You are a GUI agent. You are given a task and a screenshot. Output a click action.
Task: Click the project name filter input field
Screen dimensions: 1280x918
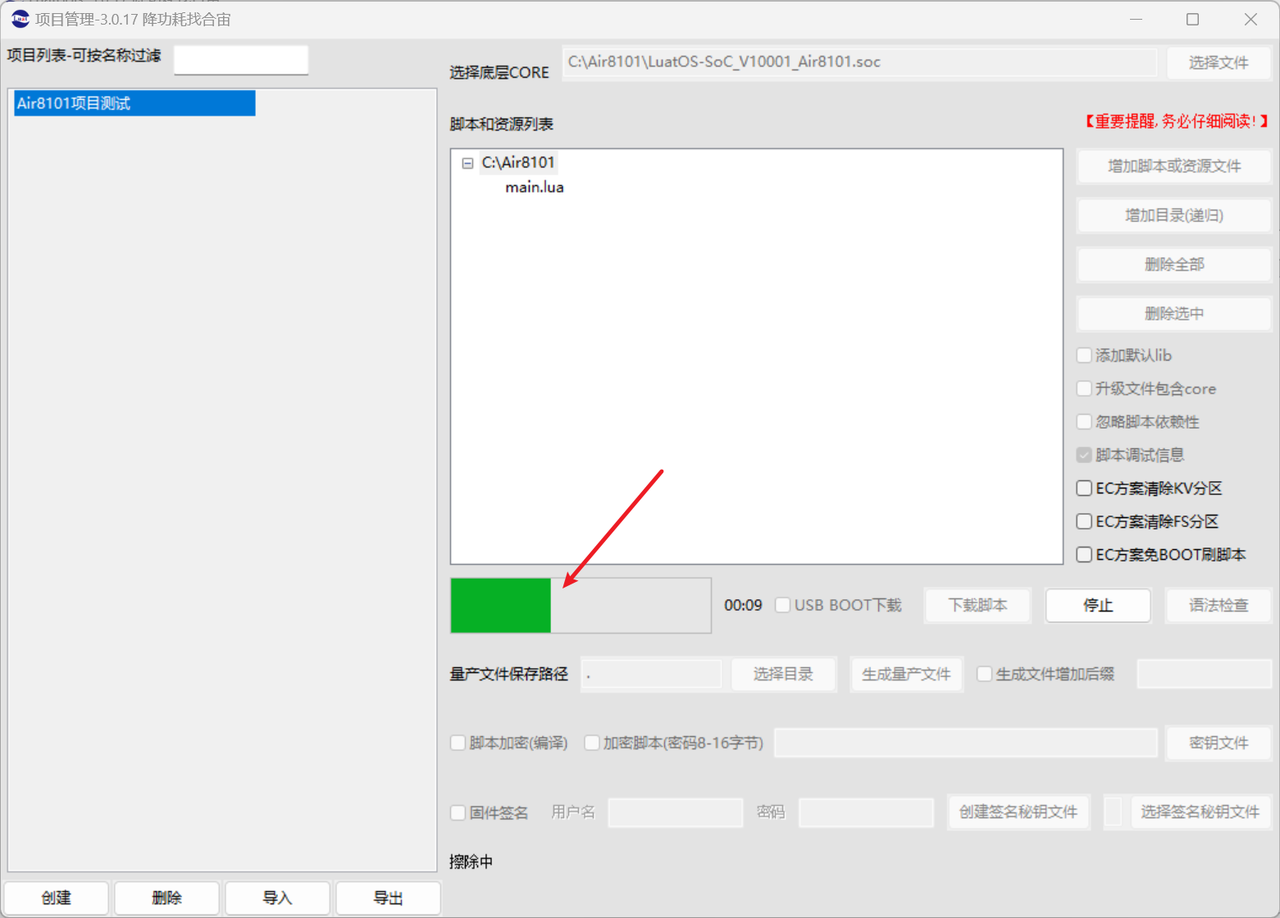[x=241, y=60]
